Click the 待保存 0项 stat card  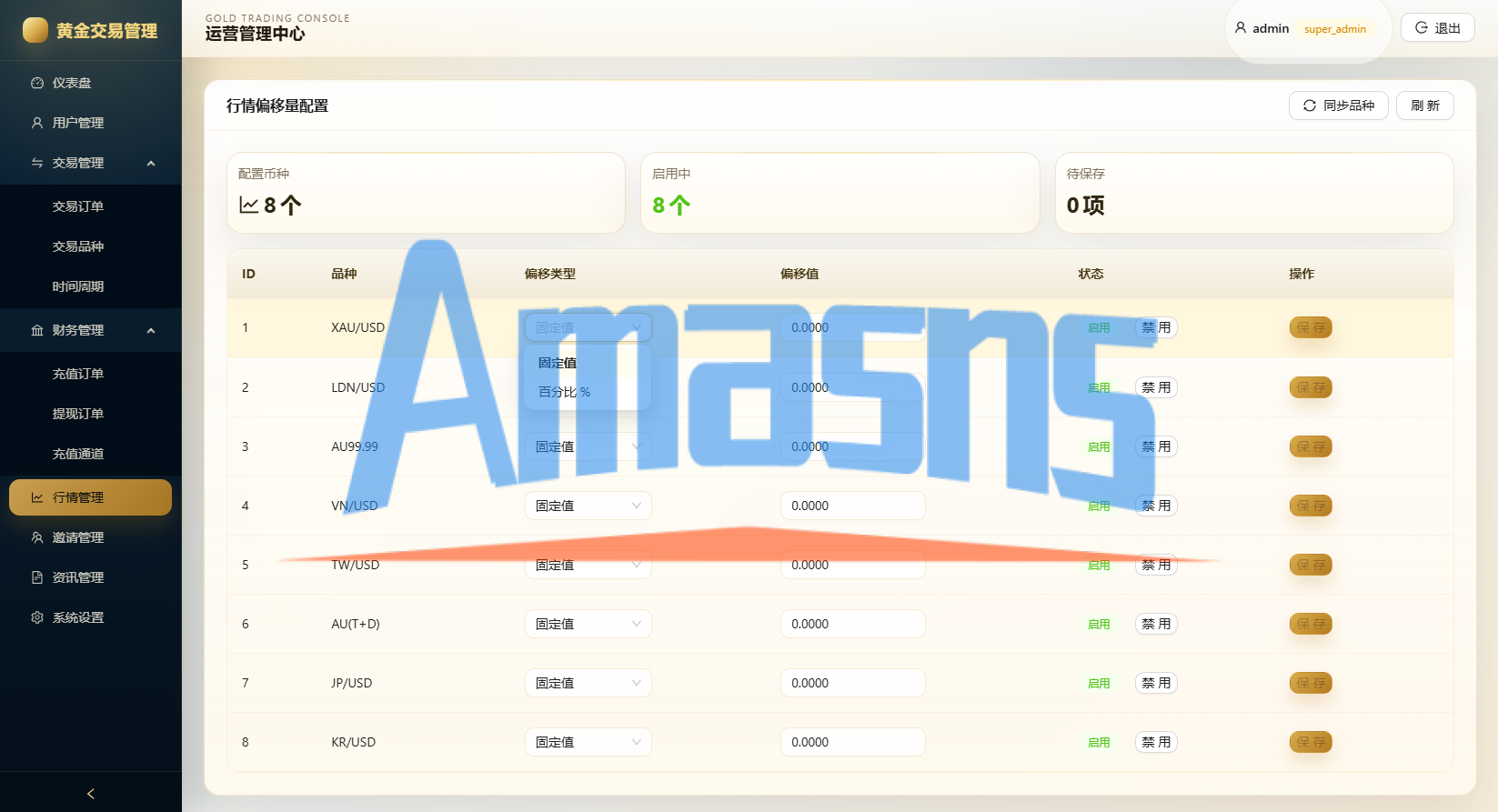click(1254, 193)
